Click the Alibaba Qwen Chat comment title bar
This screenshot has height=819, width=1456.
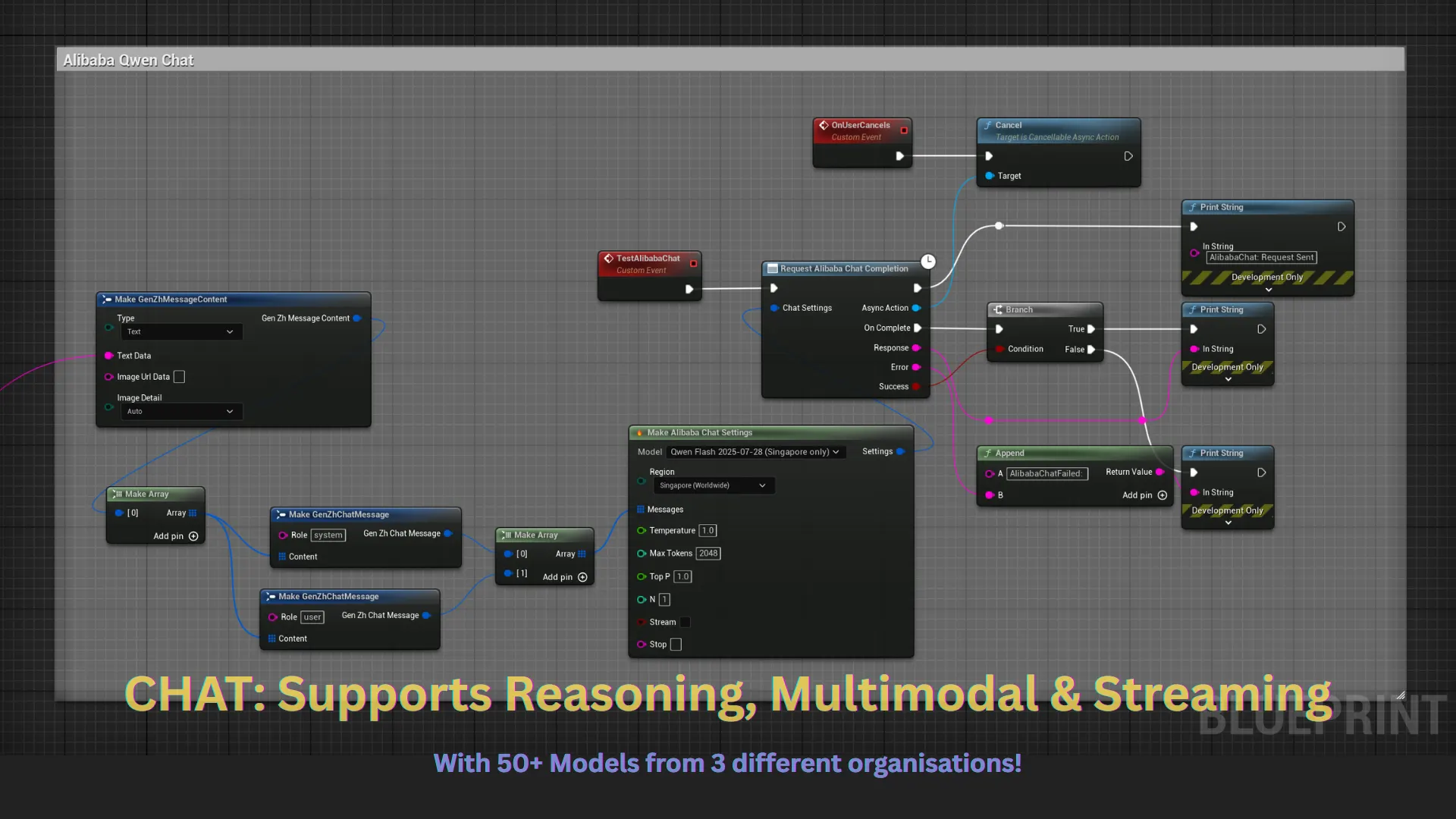point(730,60)
